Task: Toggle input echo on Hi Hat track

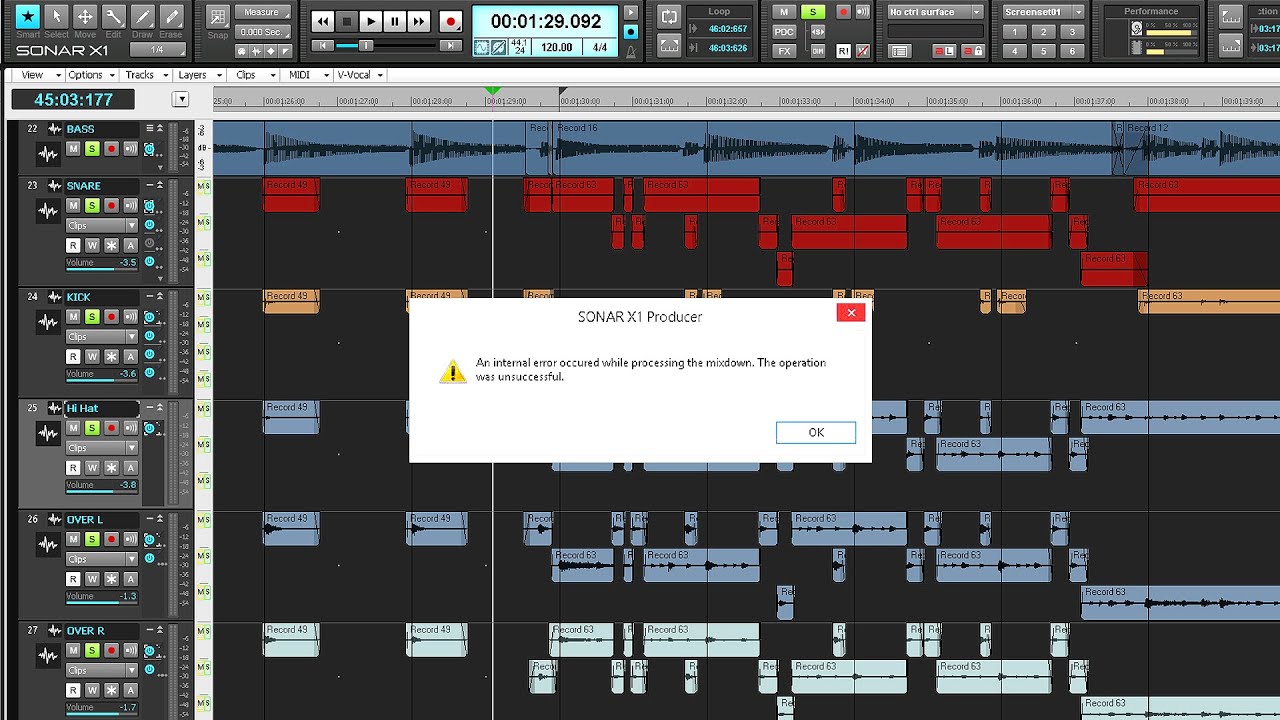Action: point(130,428)
